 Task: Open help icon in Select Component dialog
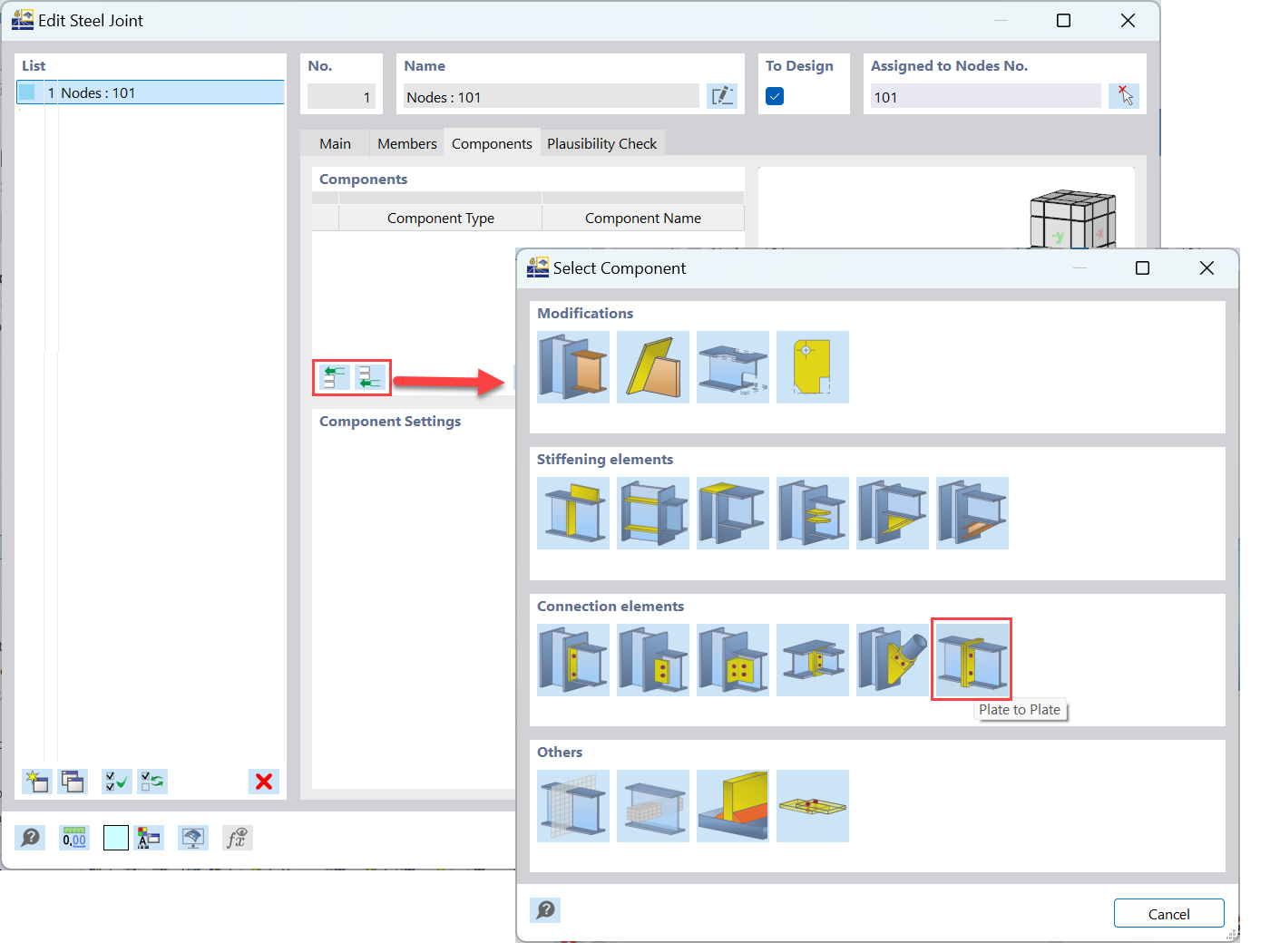(545, 910)
